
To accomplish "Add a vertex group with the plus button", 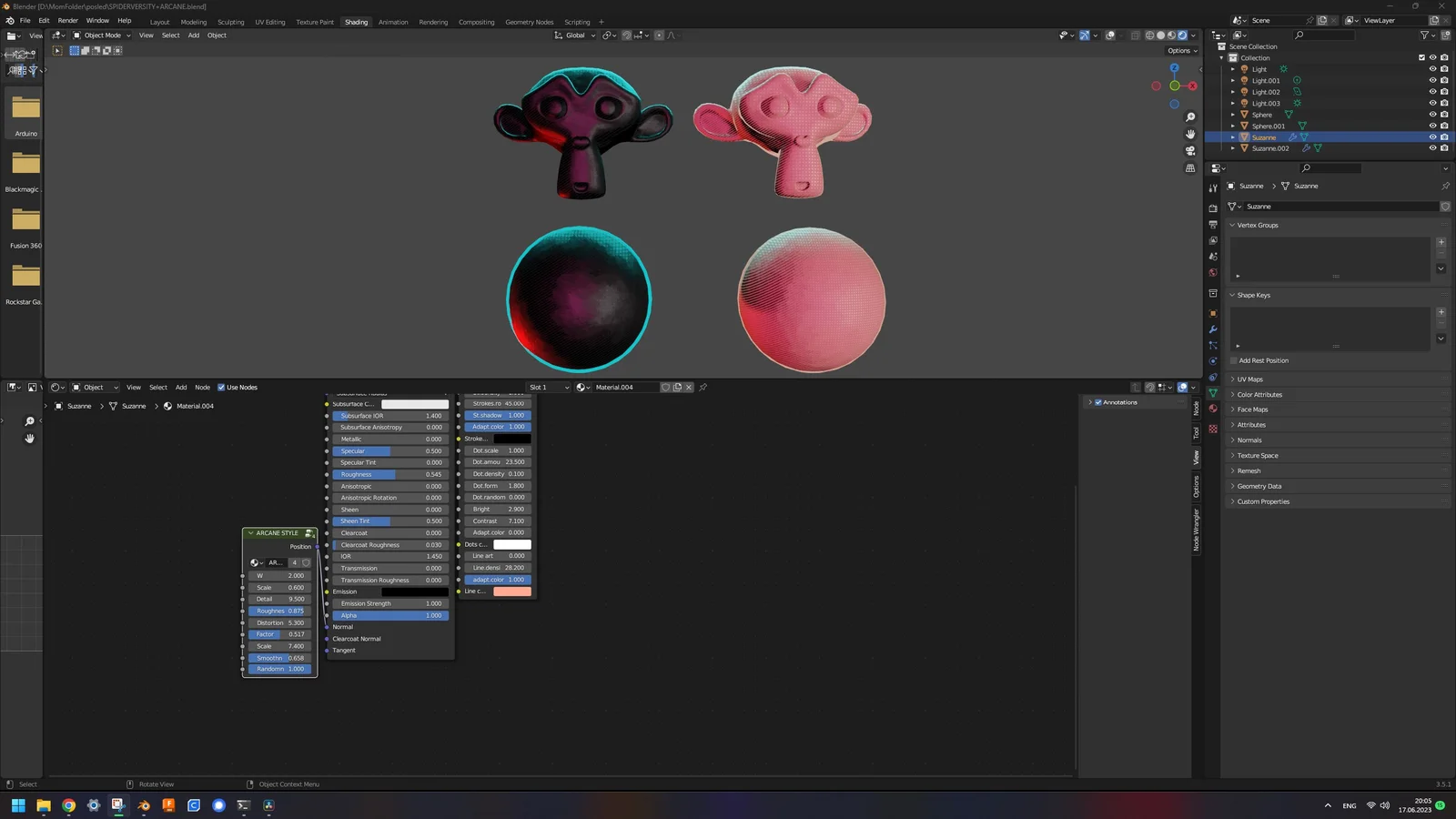I will pos(1441,241).
